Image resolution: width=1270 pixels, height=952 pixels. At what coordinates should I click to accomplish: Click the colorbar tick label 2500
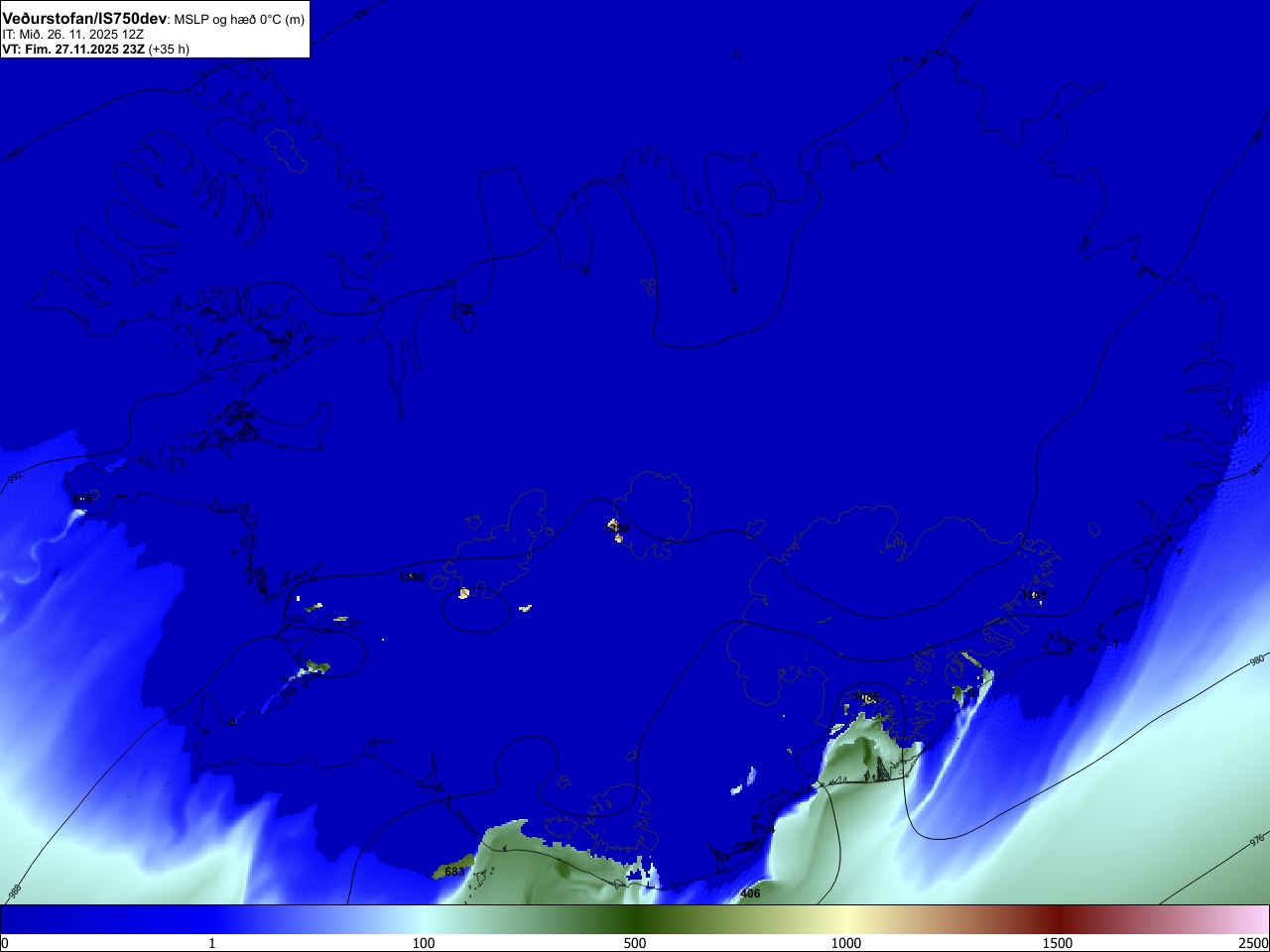tap(1253, 943)
